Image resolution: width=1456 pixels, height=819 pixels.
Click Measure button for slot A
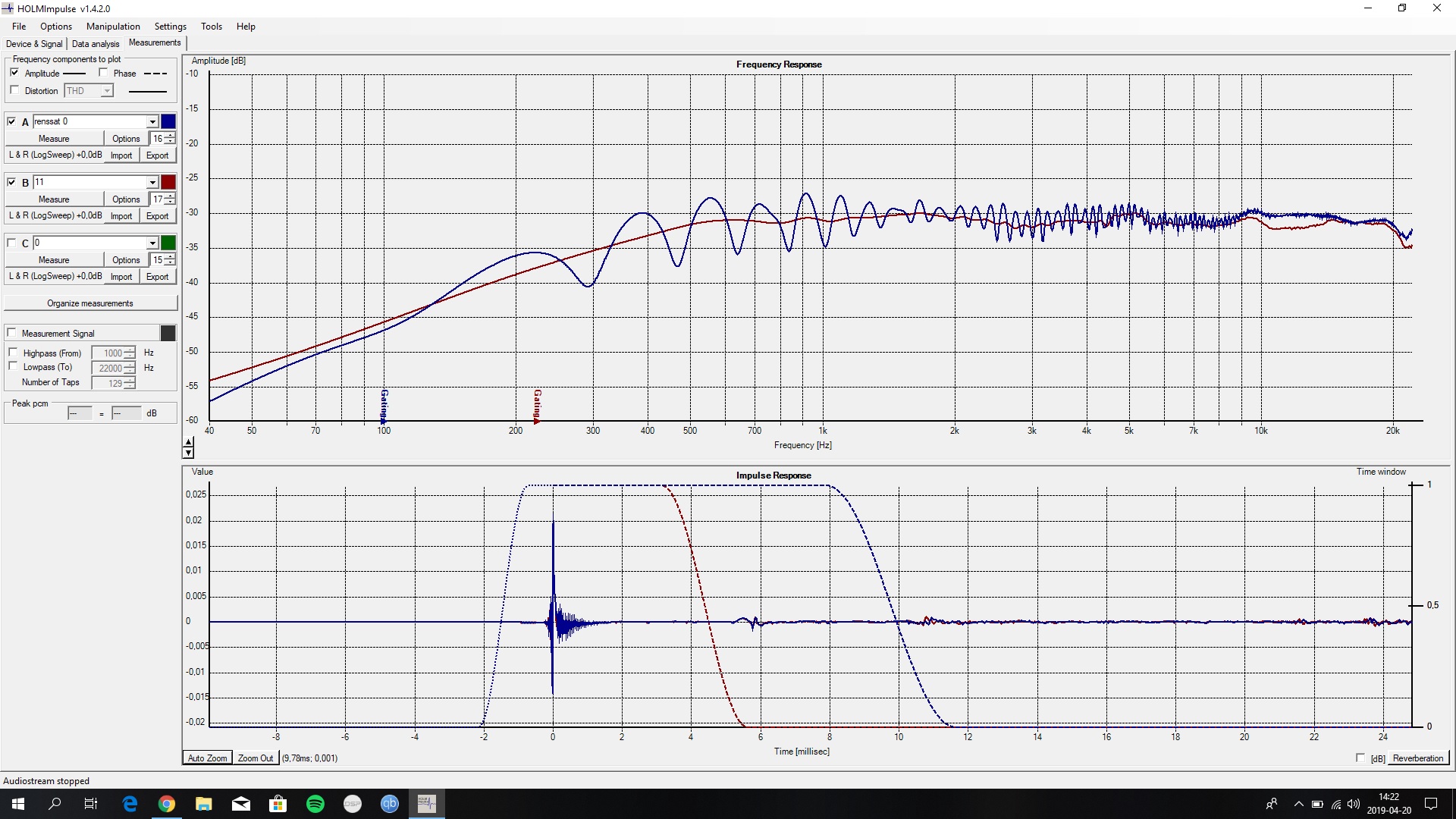[x=54, y=139]
